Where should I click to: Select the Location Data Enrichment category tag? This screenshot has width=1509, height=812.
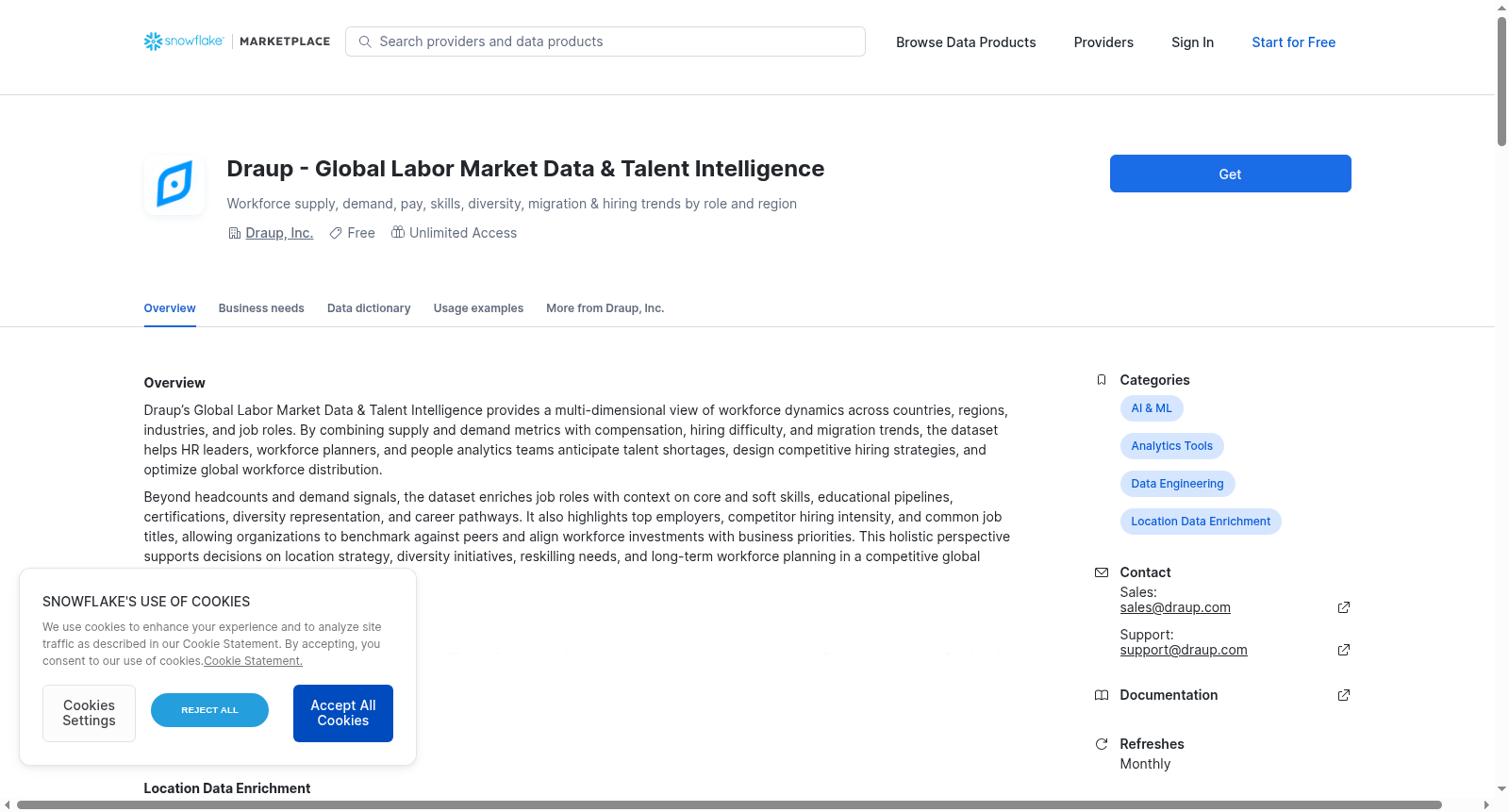[x=1201, y=522]
